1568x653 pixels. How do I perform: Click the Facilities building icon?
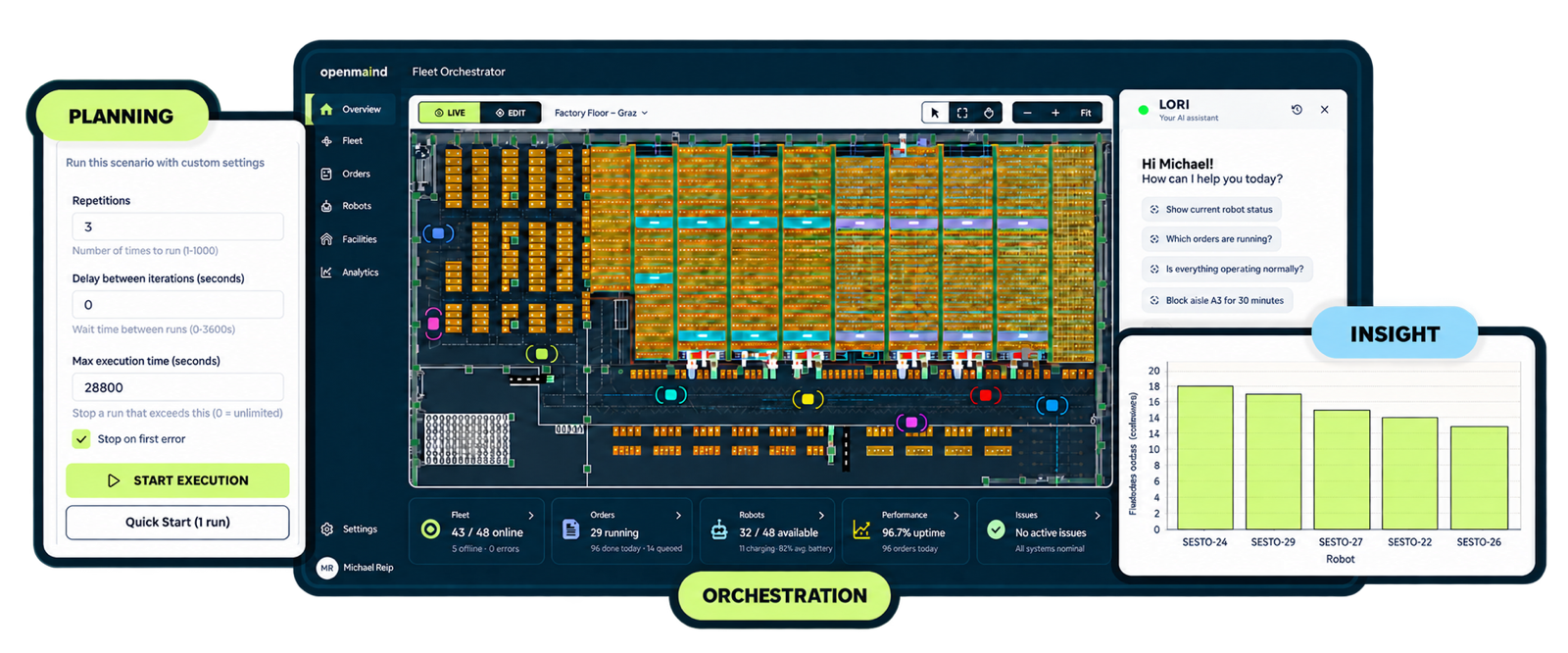326,239
